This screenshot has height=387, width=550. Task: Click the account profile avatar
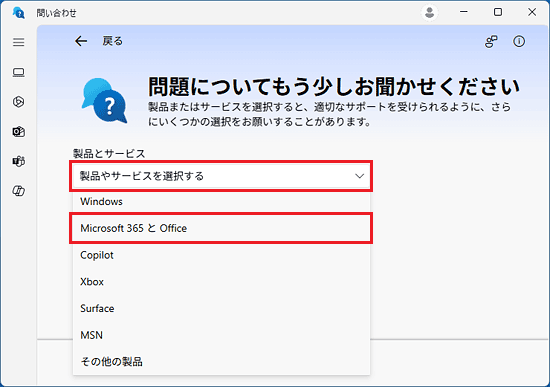pyautogui.click(x=429, y=13)
